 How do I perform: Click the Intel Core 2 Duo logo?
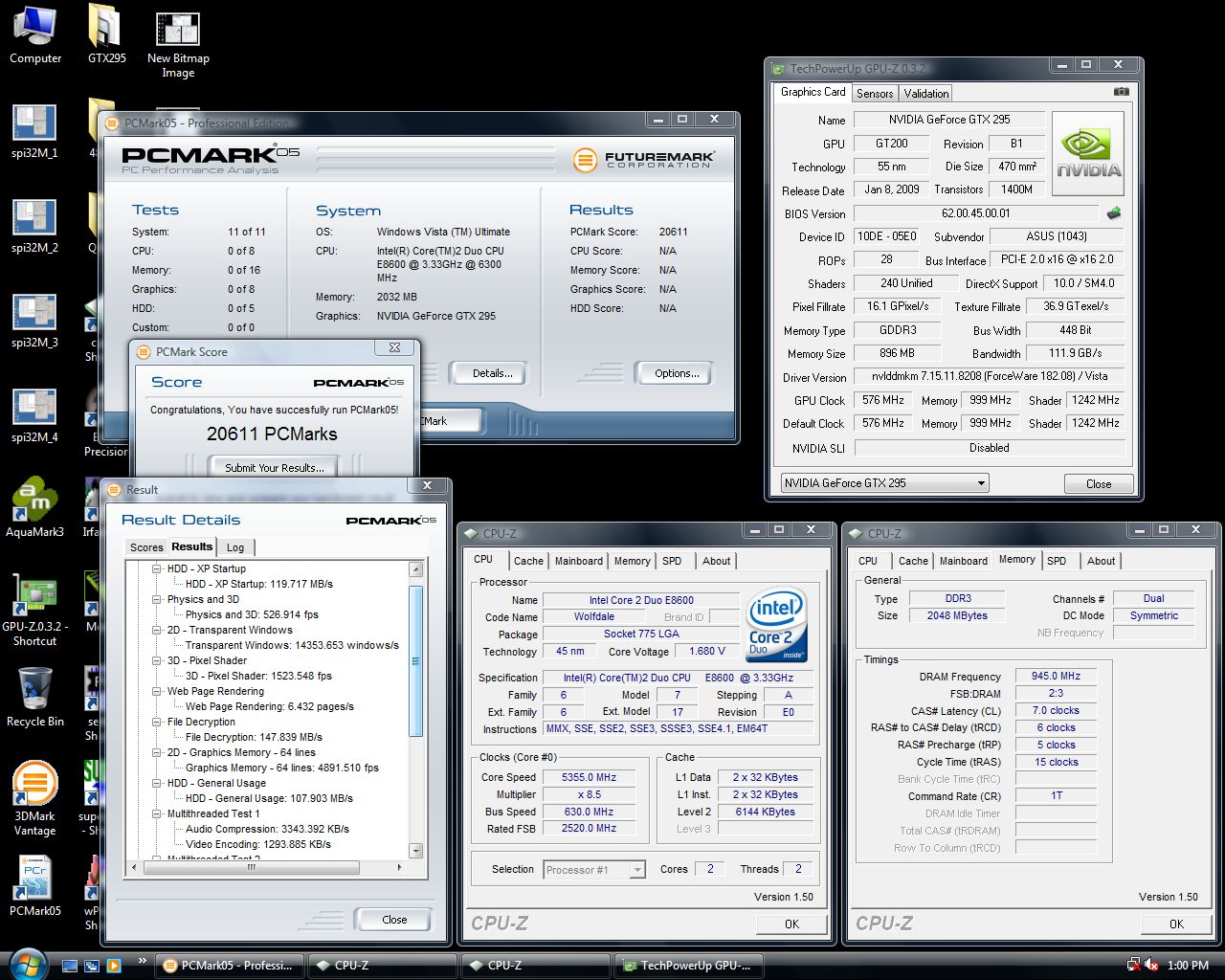775,624
